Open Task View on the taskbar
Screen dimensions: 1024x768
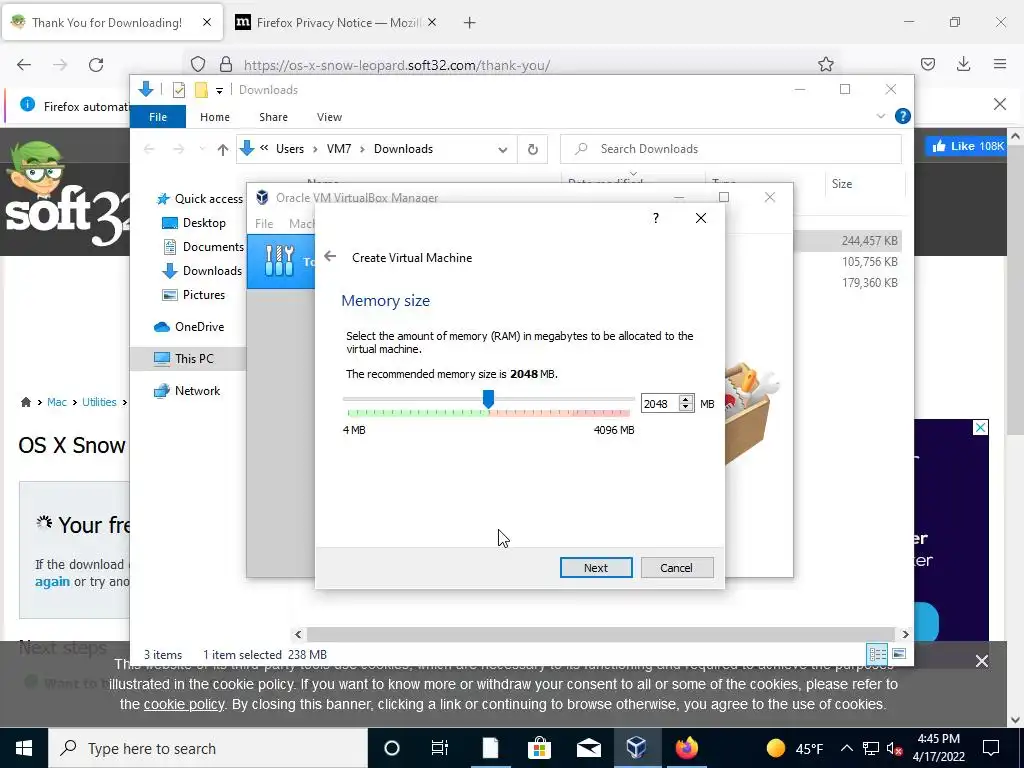[x=440, y=748]
